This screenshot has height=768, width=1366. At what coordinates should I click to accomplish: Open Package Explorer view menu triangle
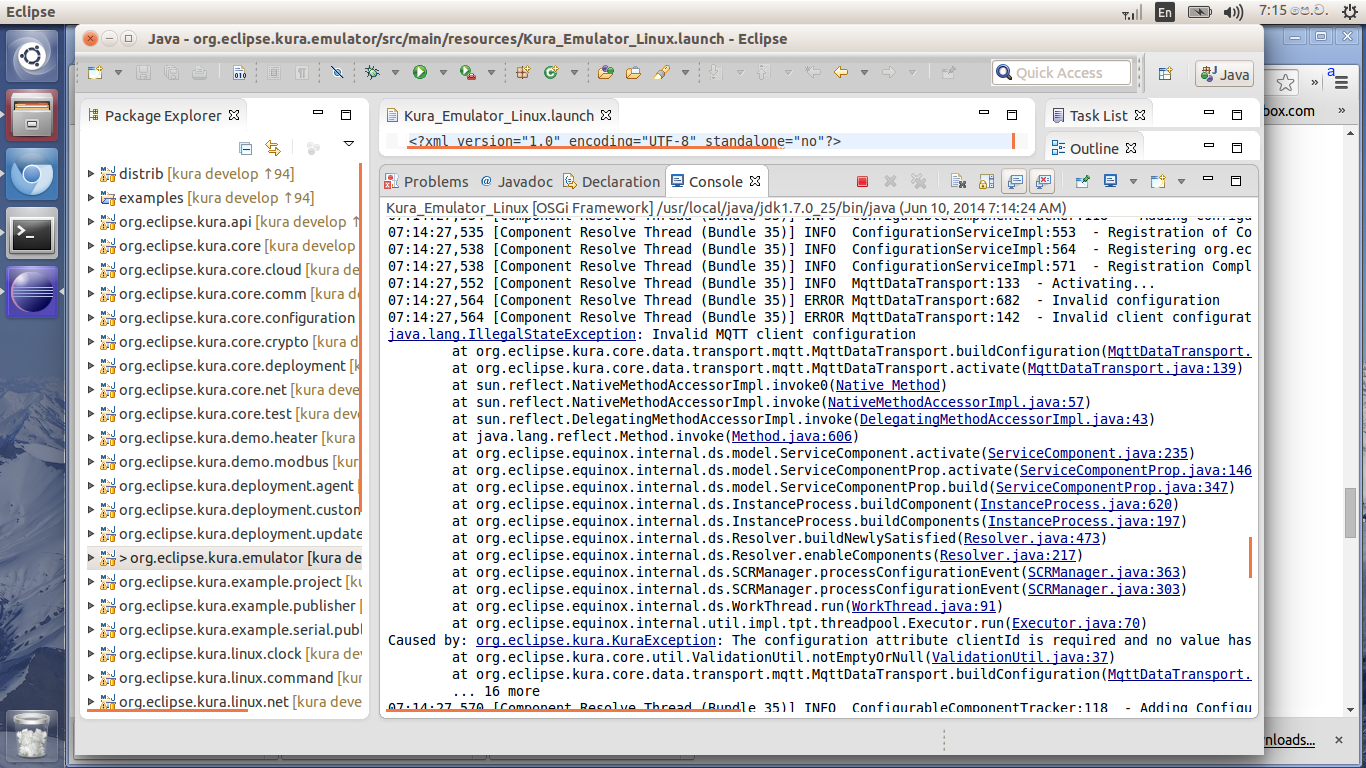[x=349, y=145]
